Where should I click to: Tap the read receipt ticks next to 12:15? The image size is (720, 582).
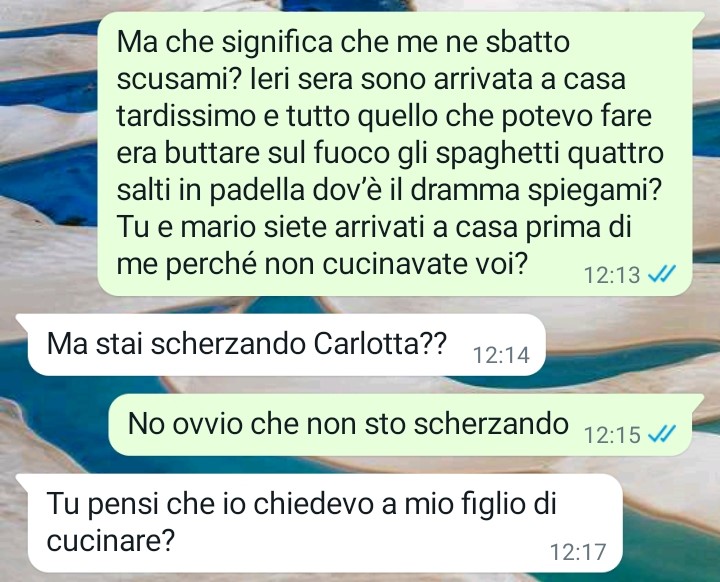(x=662, y=434)
